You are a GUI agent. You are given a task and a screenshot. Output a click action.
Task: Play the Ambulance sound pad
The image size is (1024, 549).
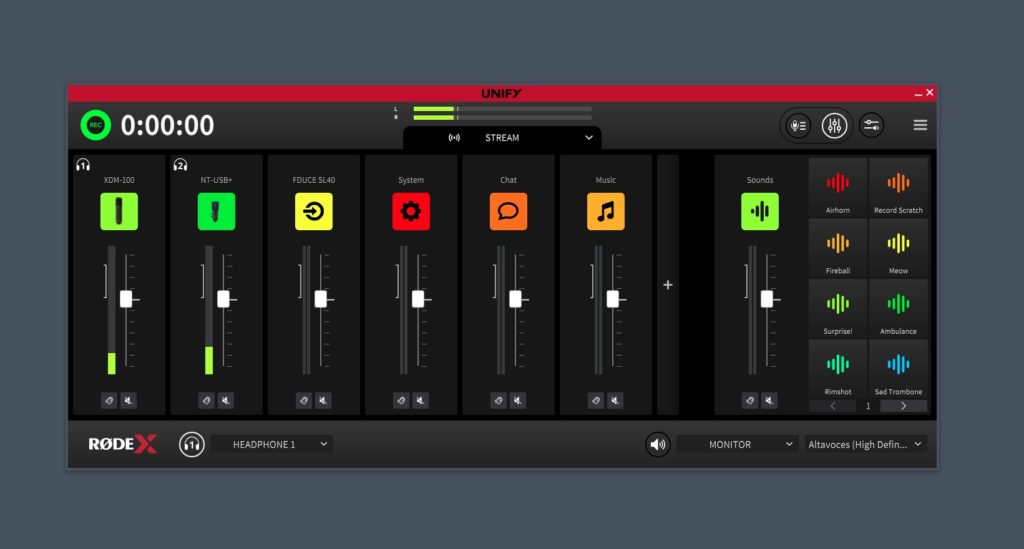tap(898, 309)
